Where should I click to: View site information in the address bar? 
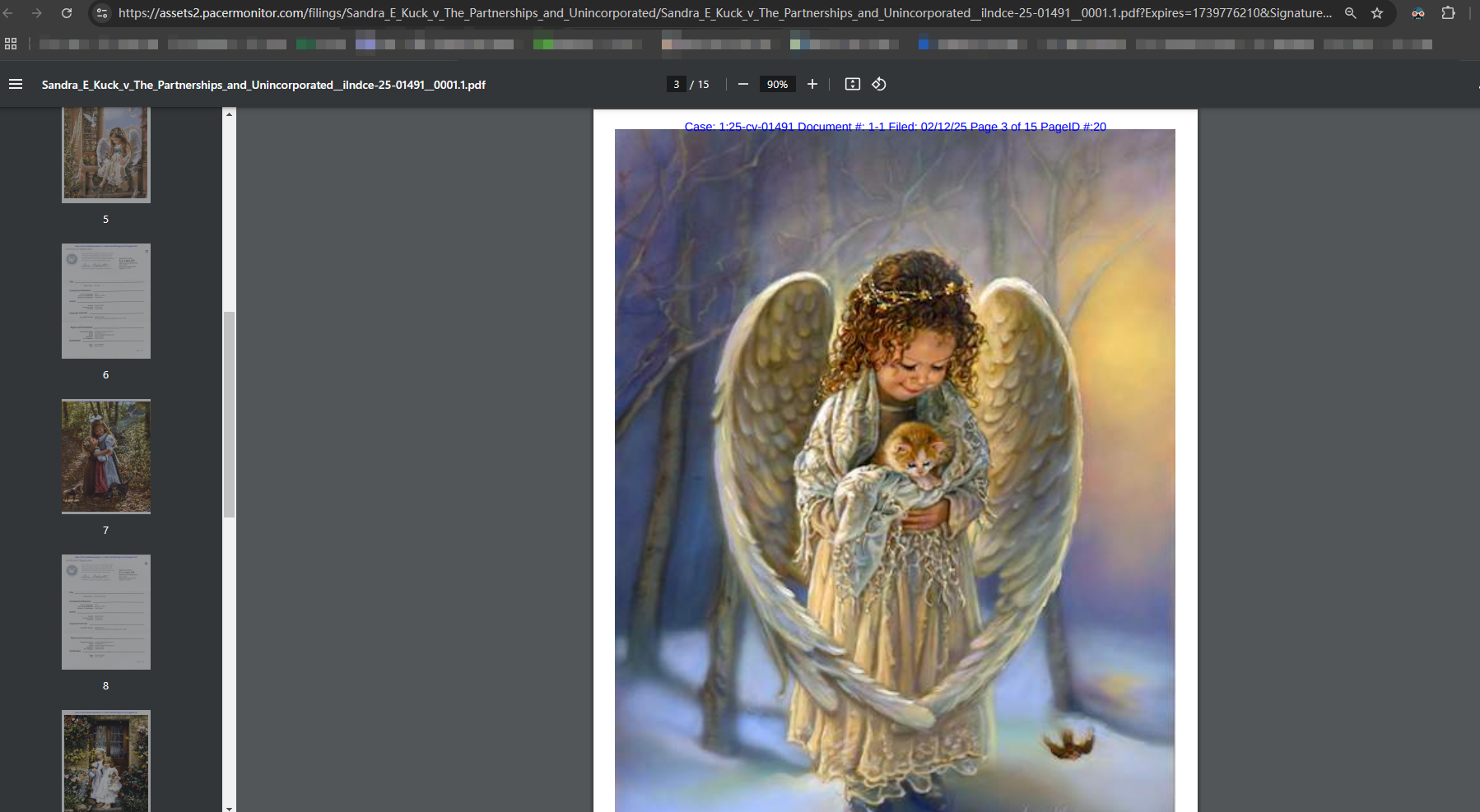point(102,13)
